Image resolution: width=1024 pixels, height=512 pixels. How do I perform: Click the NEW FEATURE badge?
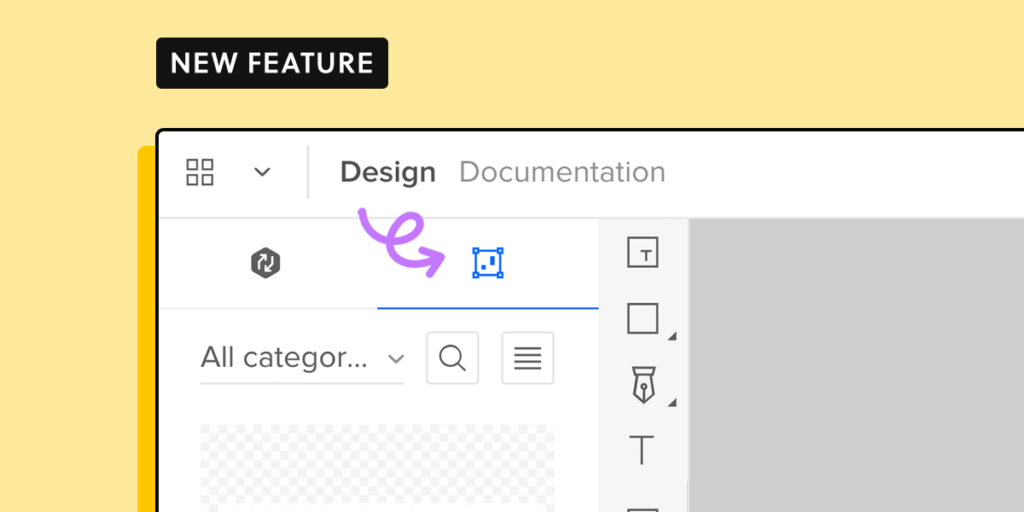pyautogui.click(x=272, y=63)
